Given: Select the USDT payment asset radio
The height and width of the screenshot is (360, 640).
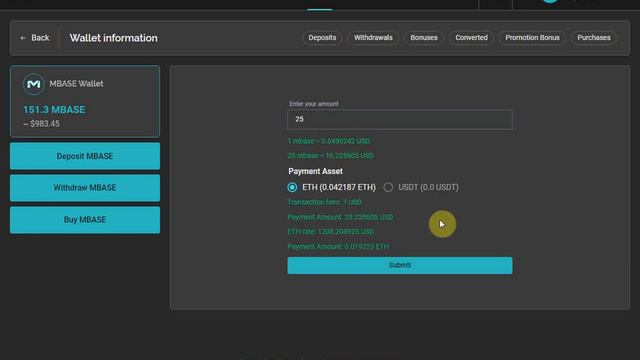Looking at the screenshot, I should click(388, 187).
